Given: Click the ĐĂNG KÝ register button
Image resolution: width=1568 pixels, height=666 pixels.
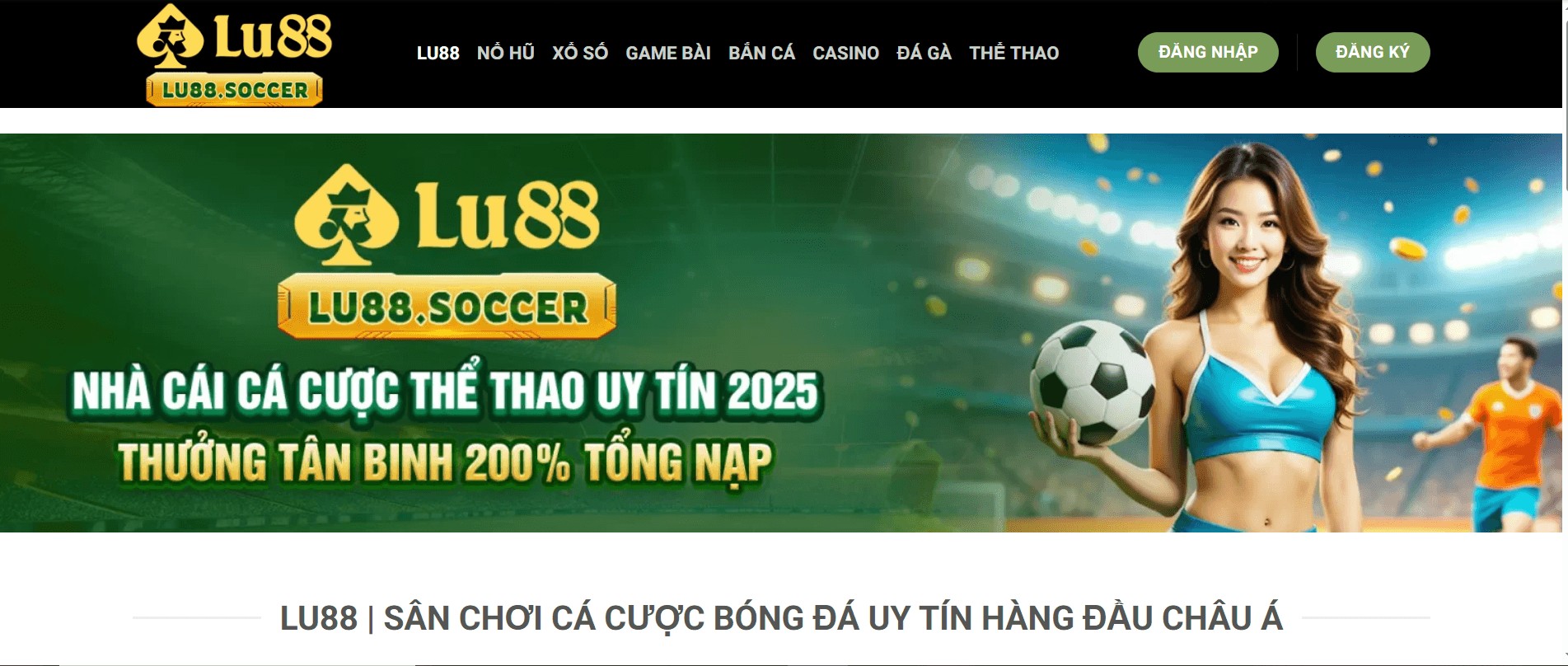Looking at the screenshot, I should pos(1373,52).
